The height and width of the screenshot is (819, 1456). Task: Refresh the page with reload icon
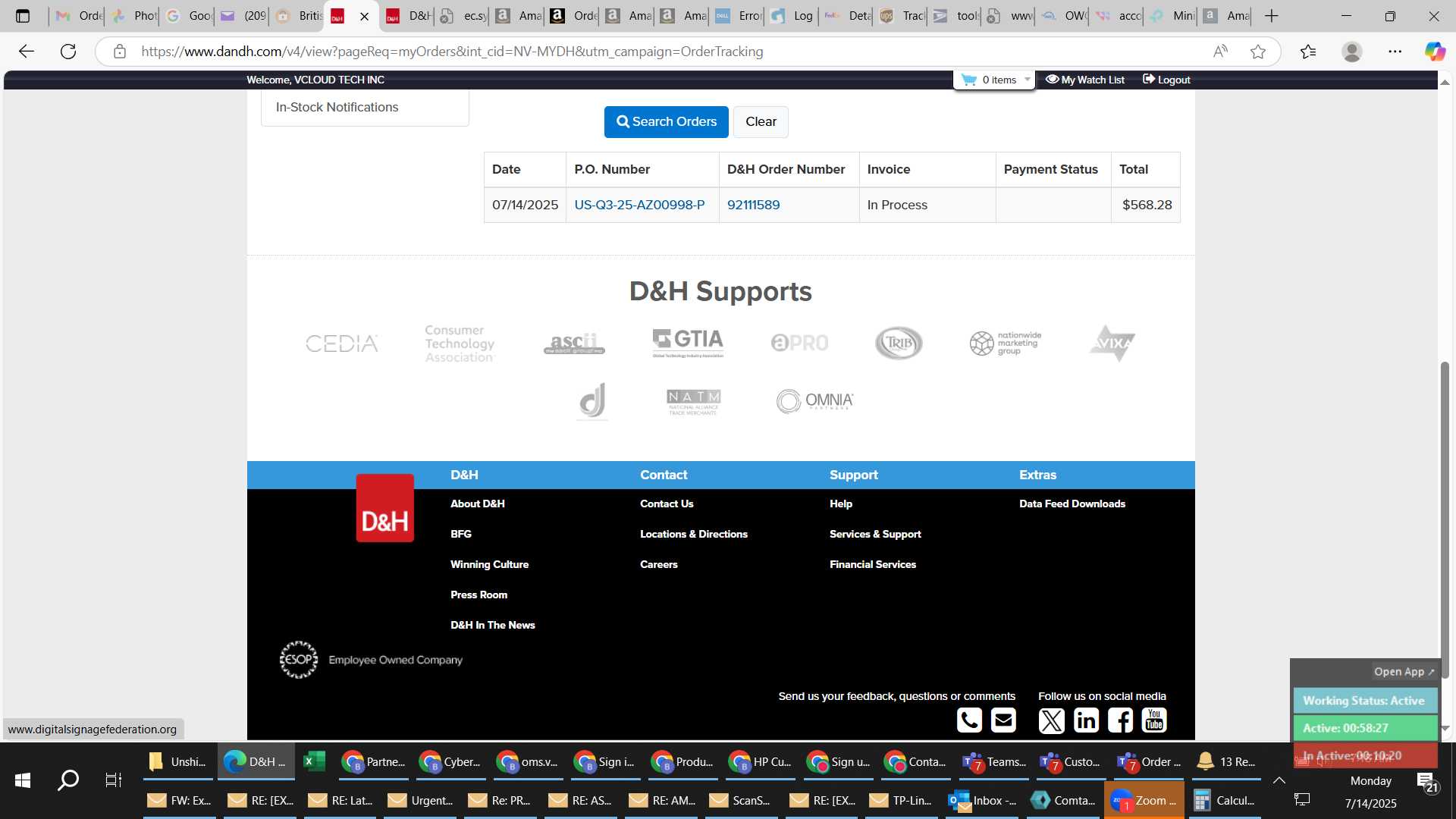pos(68,52)
